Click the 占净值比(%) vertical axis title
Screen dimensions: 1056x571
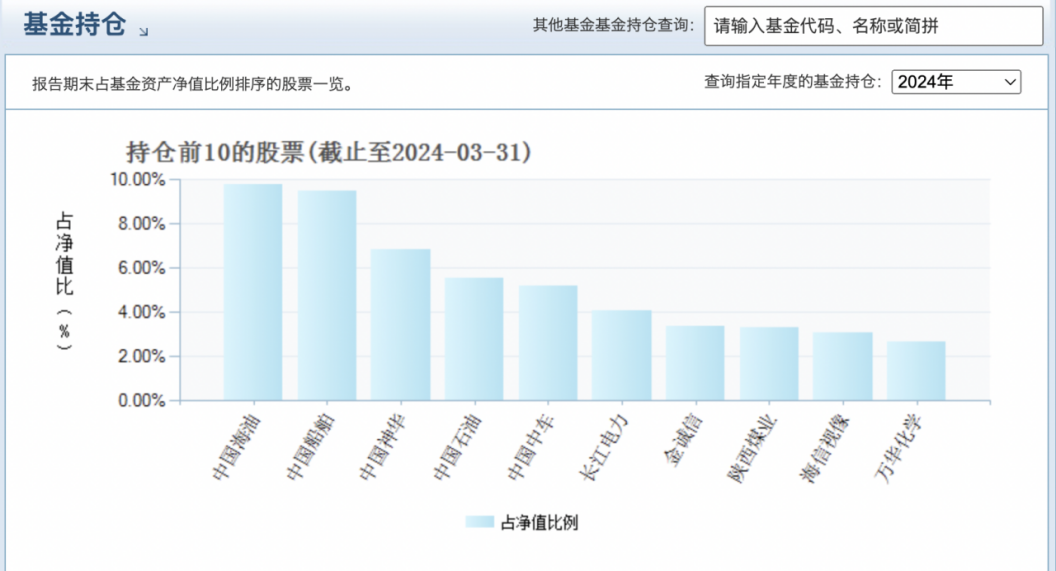click(x=64, y=280)
